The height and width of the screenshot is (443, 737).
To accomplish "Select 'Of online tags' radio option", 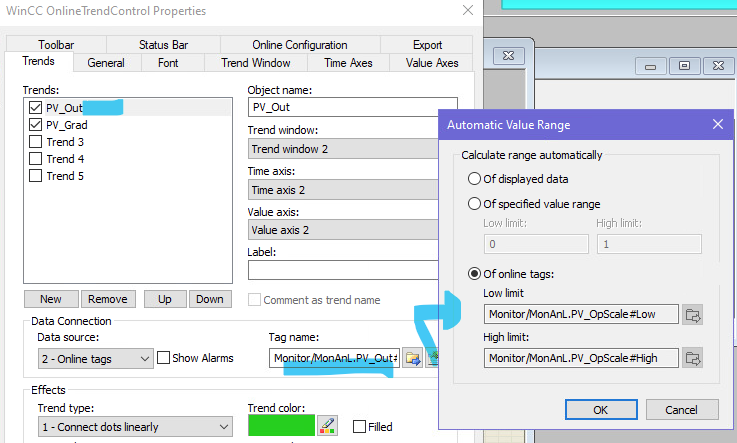I will (x=474, y=273).
